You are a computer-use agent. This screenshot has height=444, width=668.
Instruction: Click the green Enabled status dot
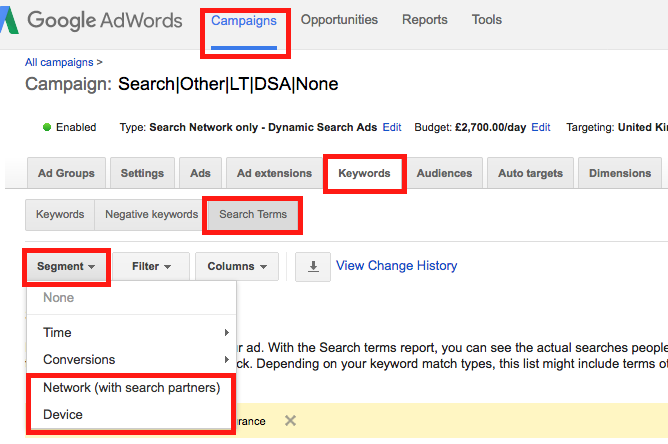(47, 127)
